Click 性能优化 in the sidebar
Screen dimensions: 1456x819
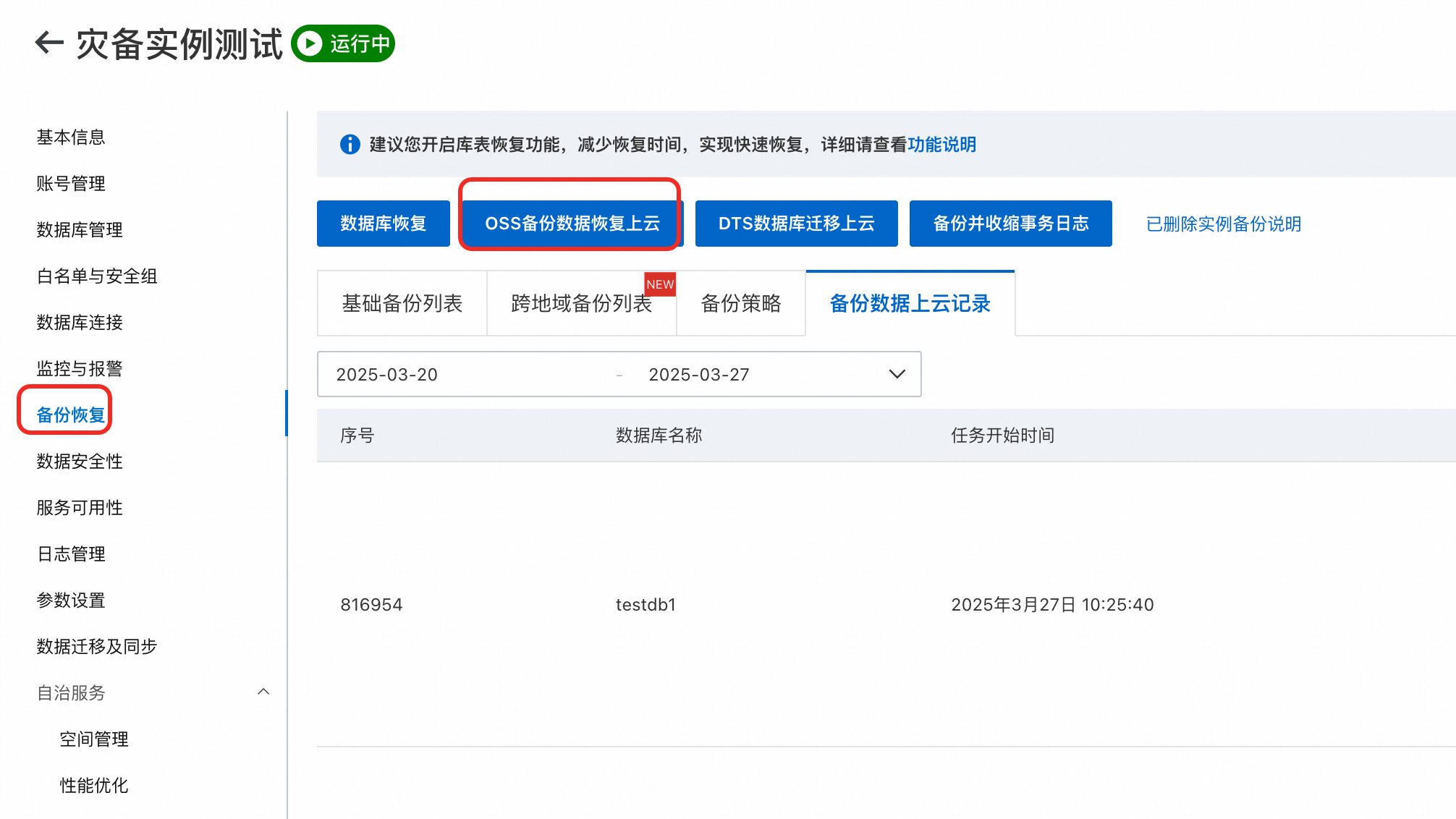94,785
